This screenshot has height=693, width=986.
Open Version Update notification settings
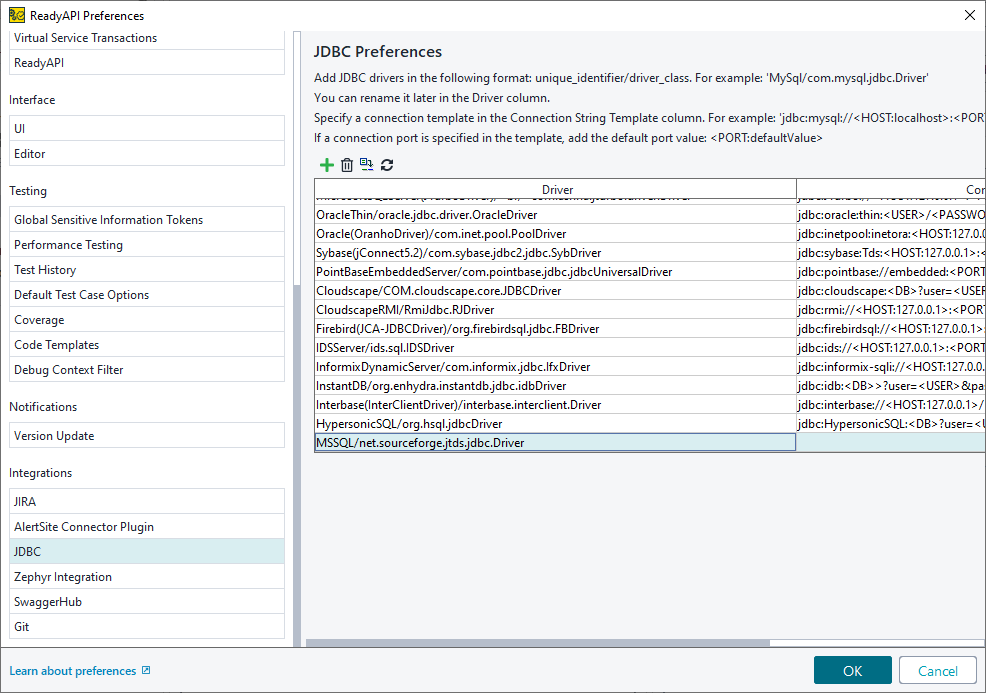[146, 435]
